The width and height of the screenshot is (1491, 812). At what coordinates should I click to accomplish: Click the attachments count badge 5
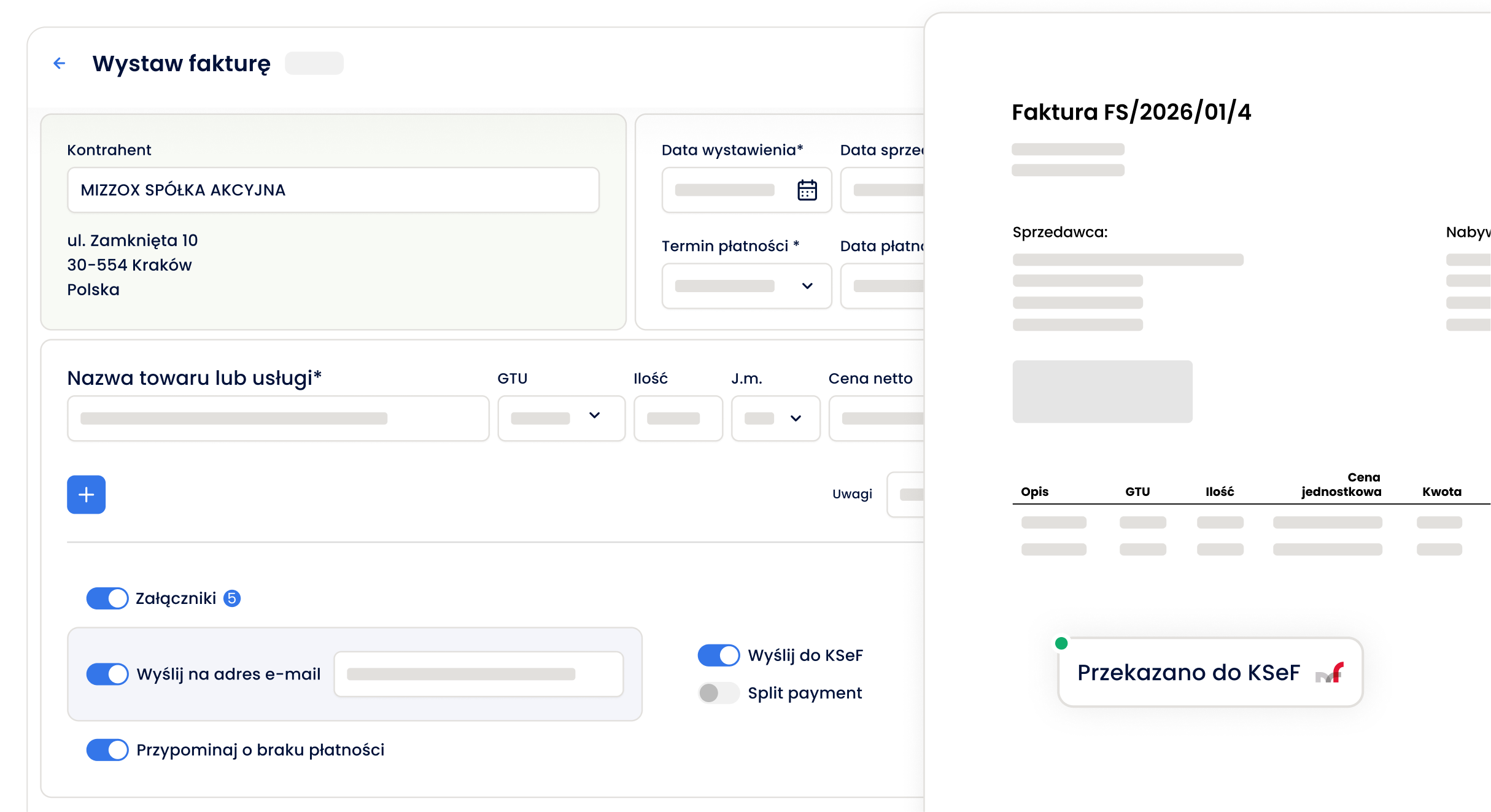click(x=232, y=598)
